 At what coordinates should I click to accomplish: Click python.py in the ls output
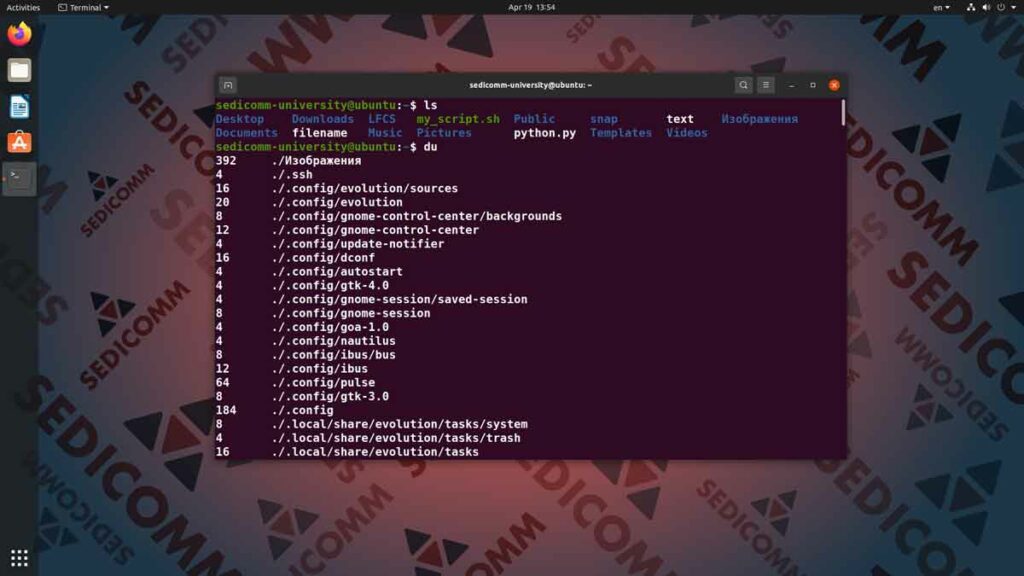tap(545, 133)
